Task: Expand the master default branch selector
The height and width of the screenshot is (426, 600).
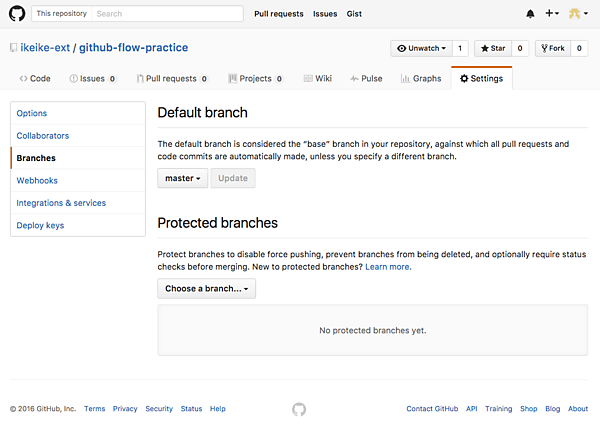Action: coord(182,178)
